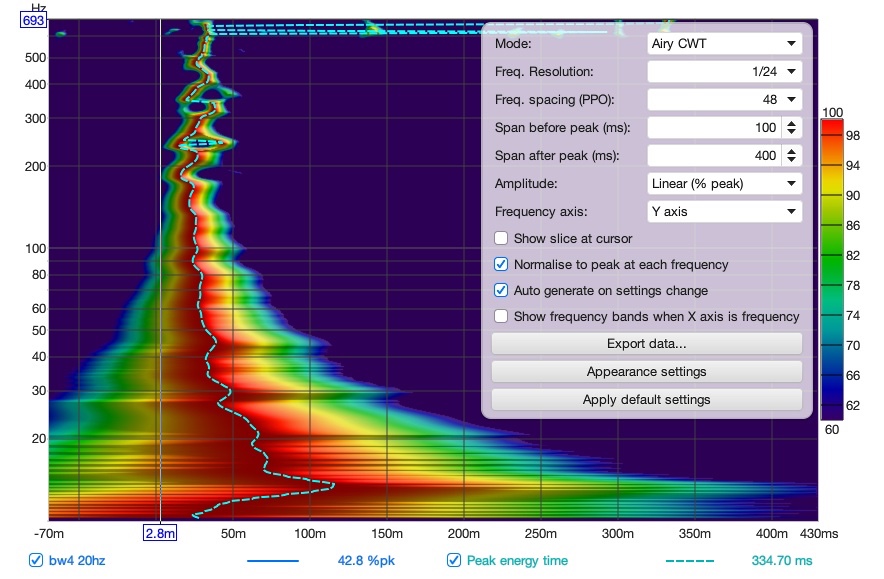Open the Mode dropdown showing Airy CWT
This screenshot has width=884, height=579.
click(724, 43)
